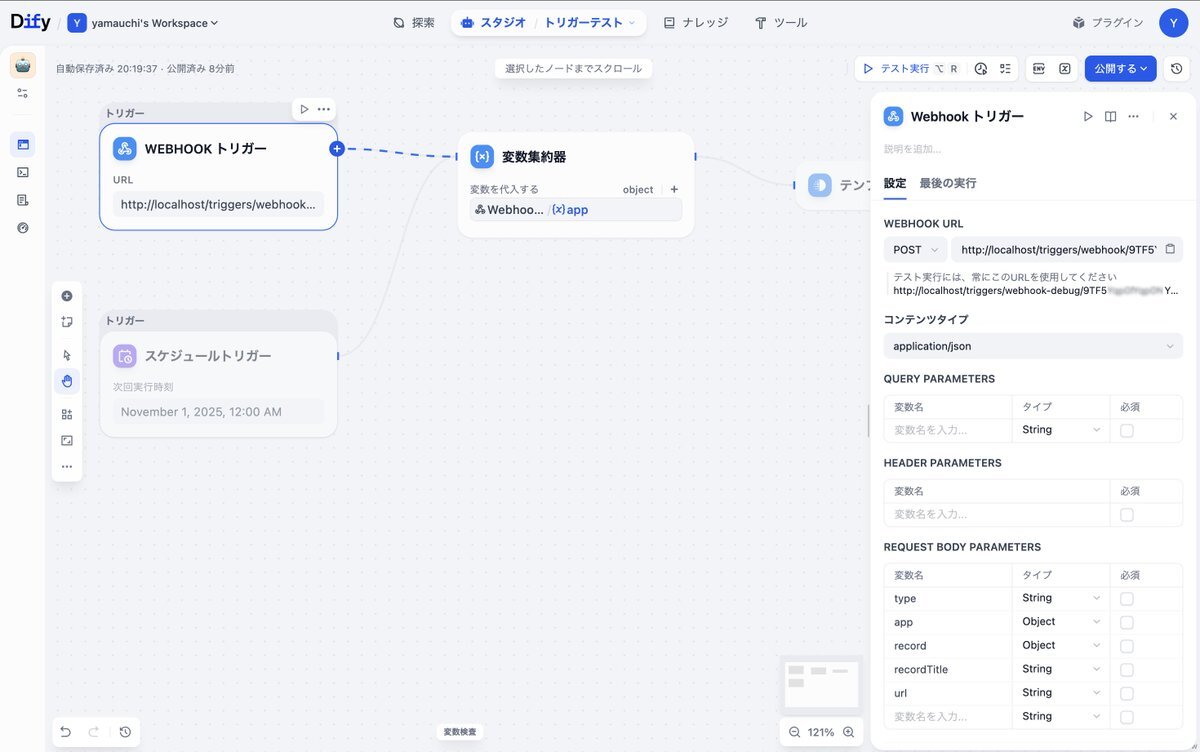Open the 探索 Explore tab
This screenshot has width=1200, height=752.
tap(414, 22)
